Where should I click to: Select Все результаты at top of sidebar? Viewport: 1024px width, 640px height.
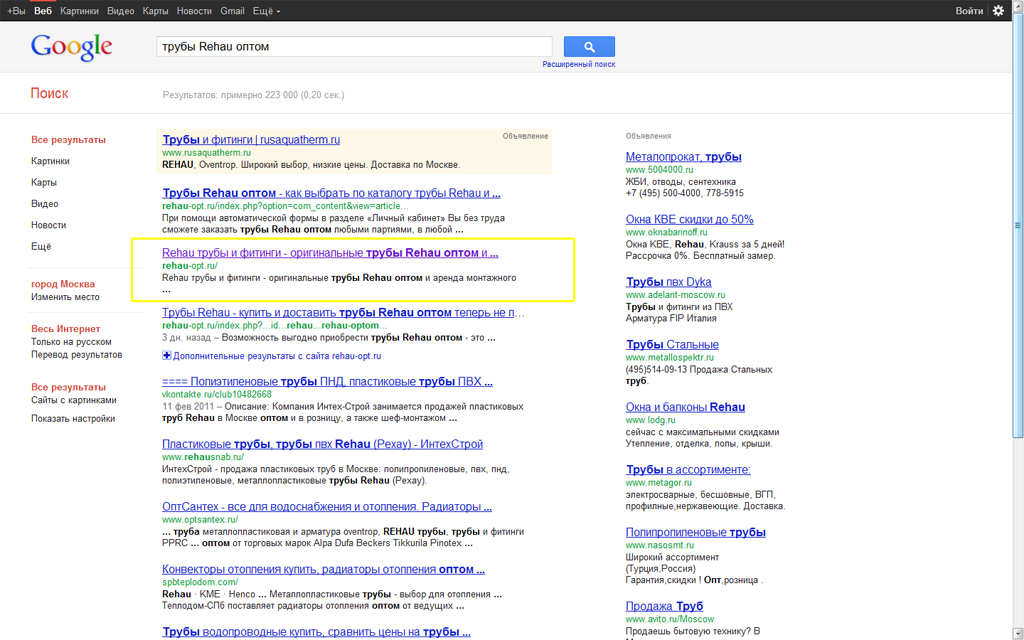[69, 140]
